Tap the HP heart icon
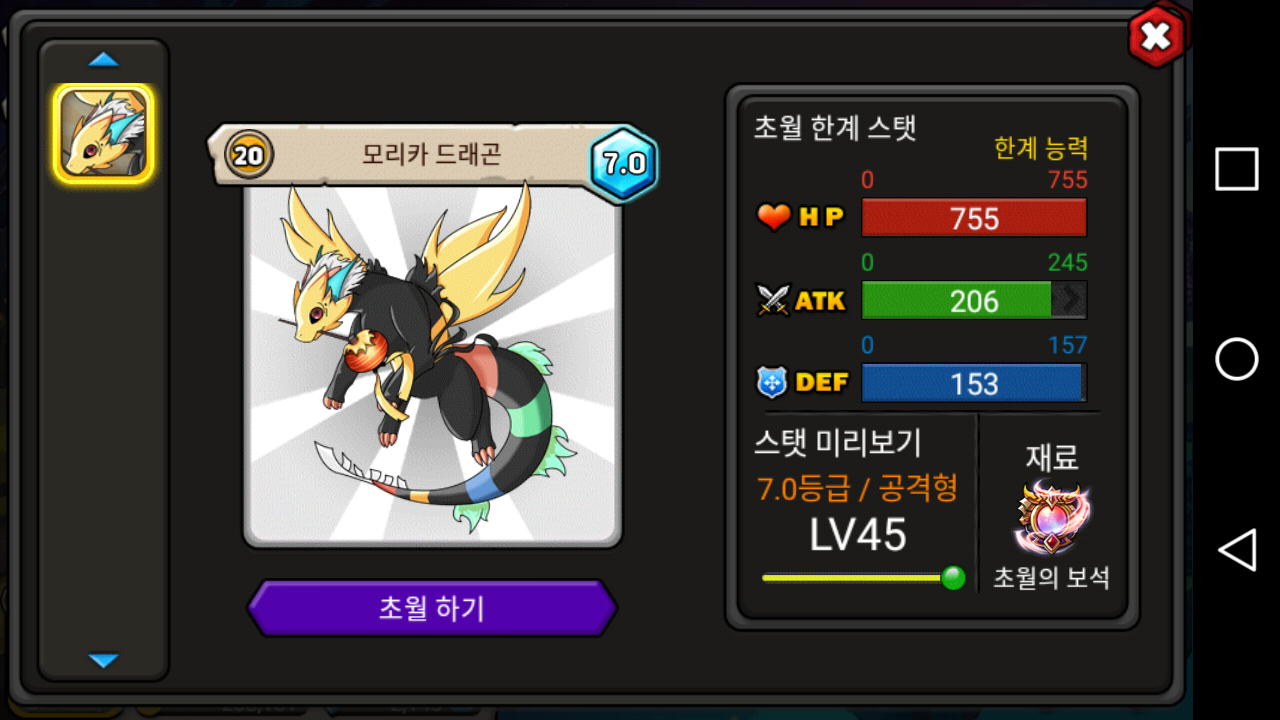This screenshot has width=1280, height=720. [774, 217]
